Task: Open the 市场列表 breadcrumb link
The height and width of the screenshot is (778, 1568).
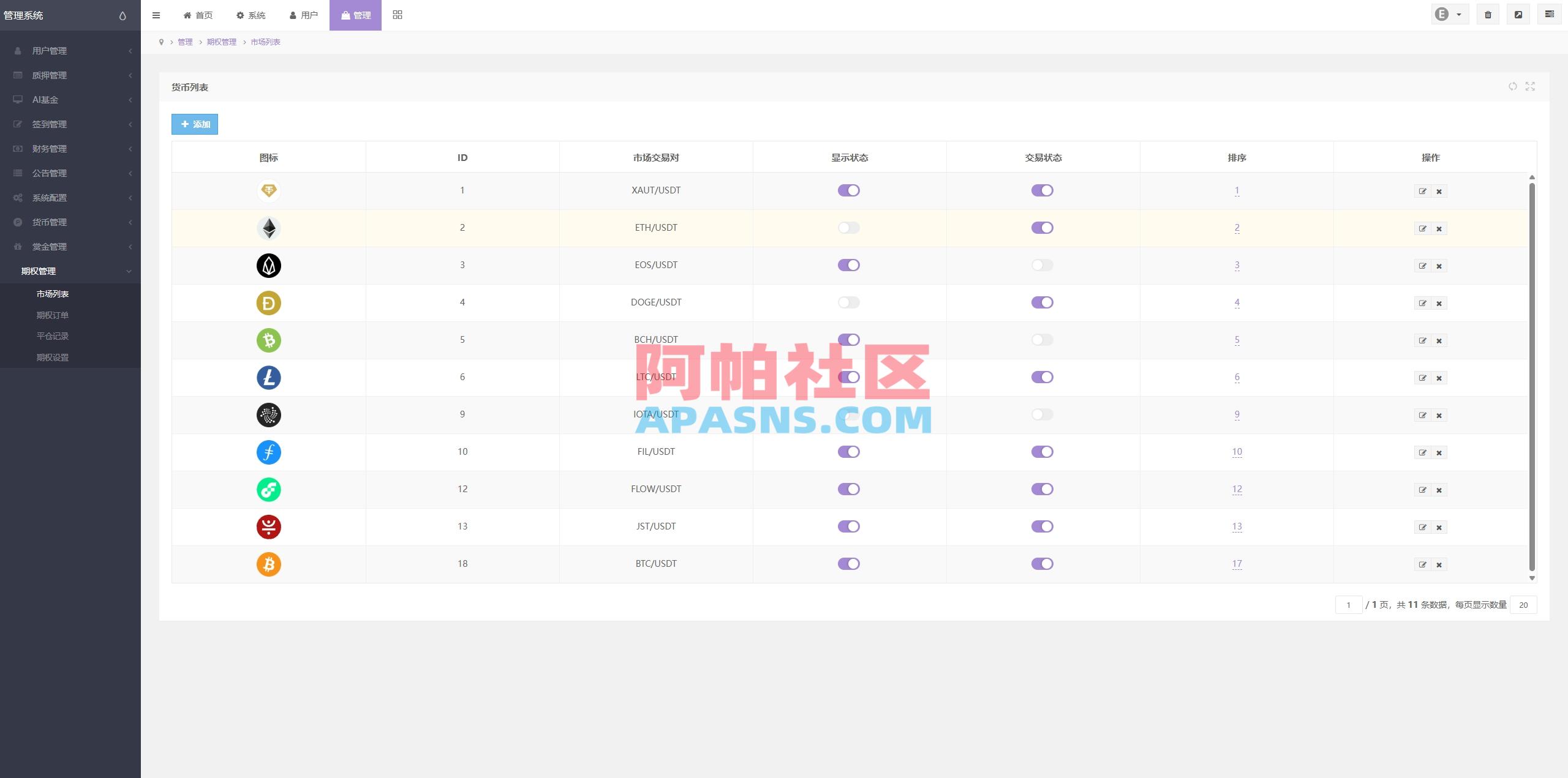Action: pos(265,42)
